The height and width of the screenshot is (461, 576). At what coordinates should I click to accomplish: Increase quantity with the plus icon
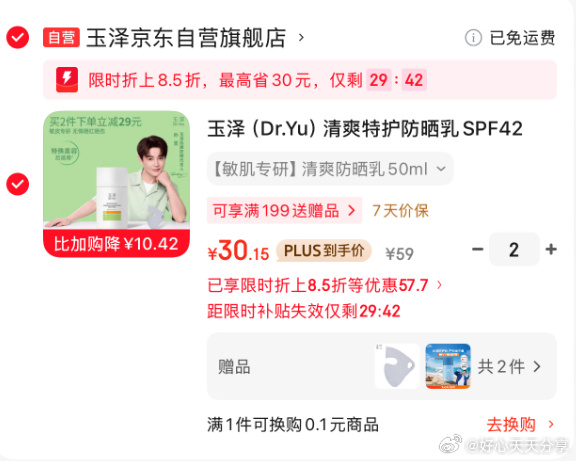[x=551, y=249]
